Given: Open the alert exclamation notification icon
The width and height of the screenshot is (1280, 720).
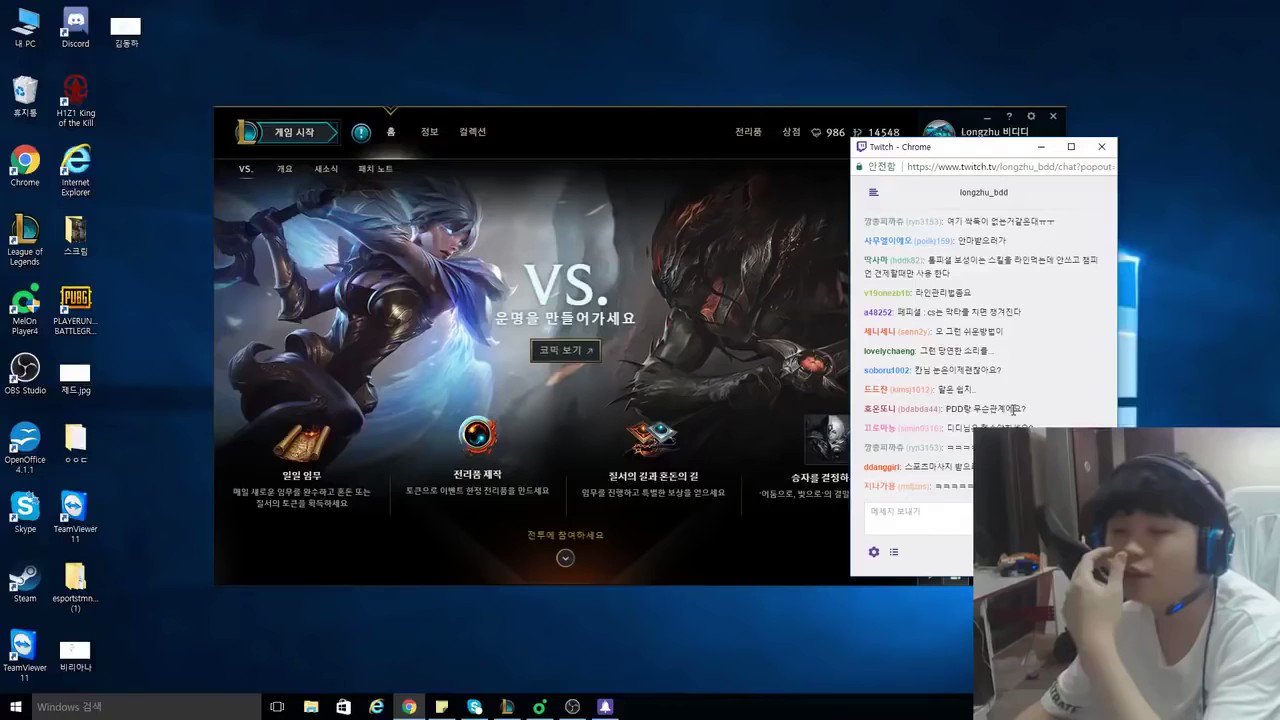Looking at the screenshot, I should click(361, 132).
